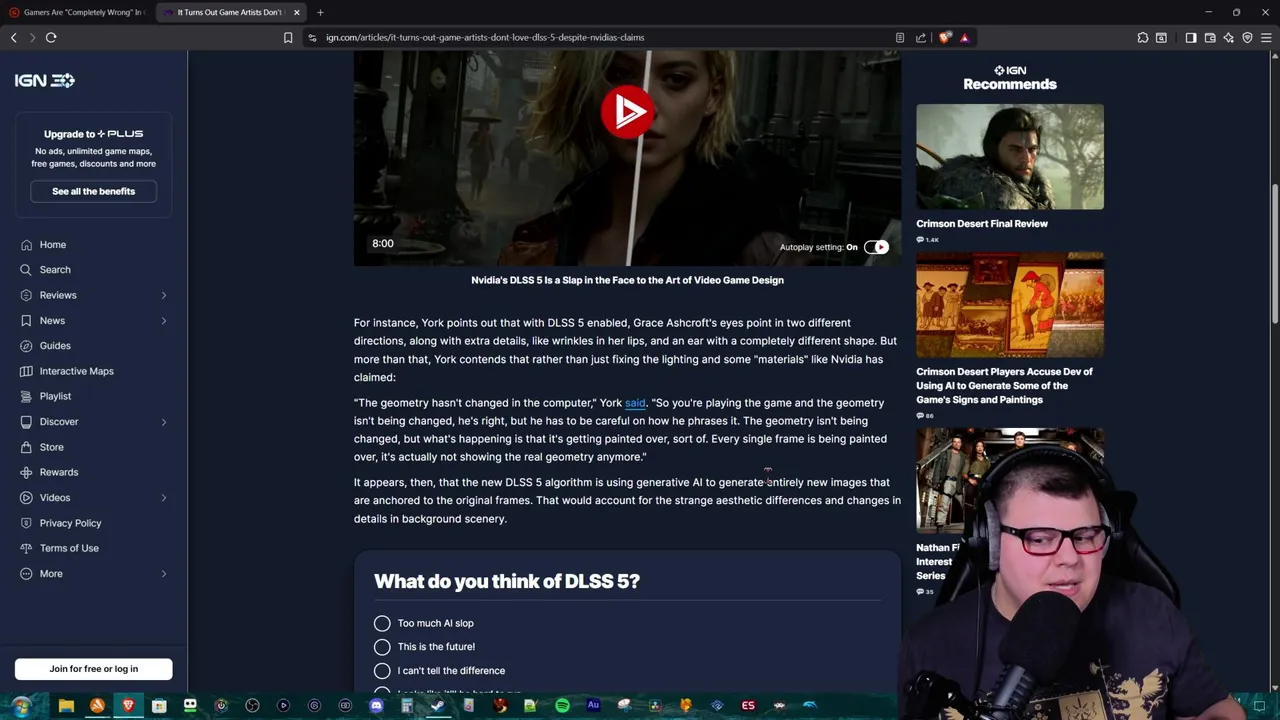Image resolution: width=1280 pixels, height=720 pixels.
Task: Open the extensions puzzle icon
Action: click(1143, 37)
